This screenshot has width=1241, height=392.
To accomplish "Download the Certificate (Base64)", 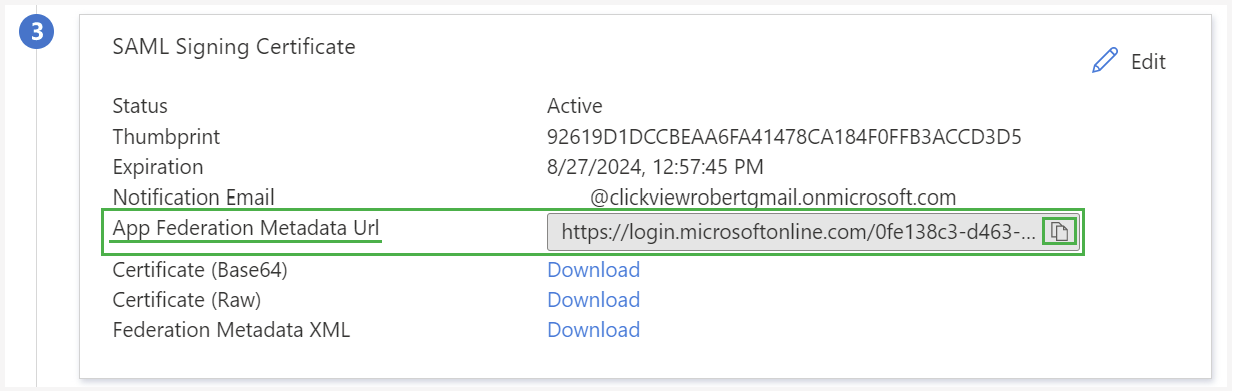I will [593, 270].
